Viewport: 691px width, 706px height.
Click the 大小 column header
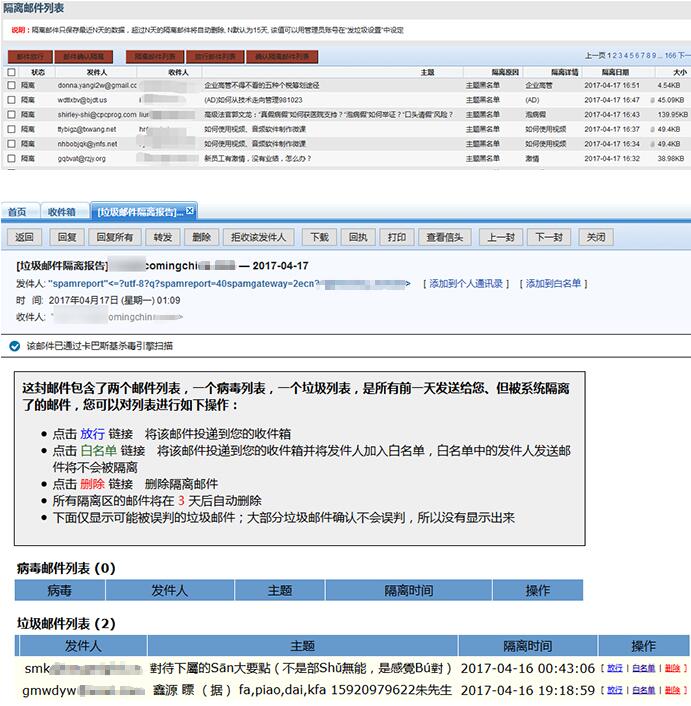680,72
